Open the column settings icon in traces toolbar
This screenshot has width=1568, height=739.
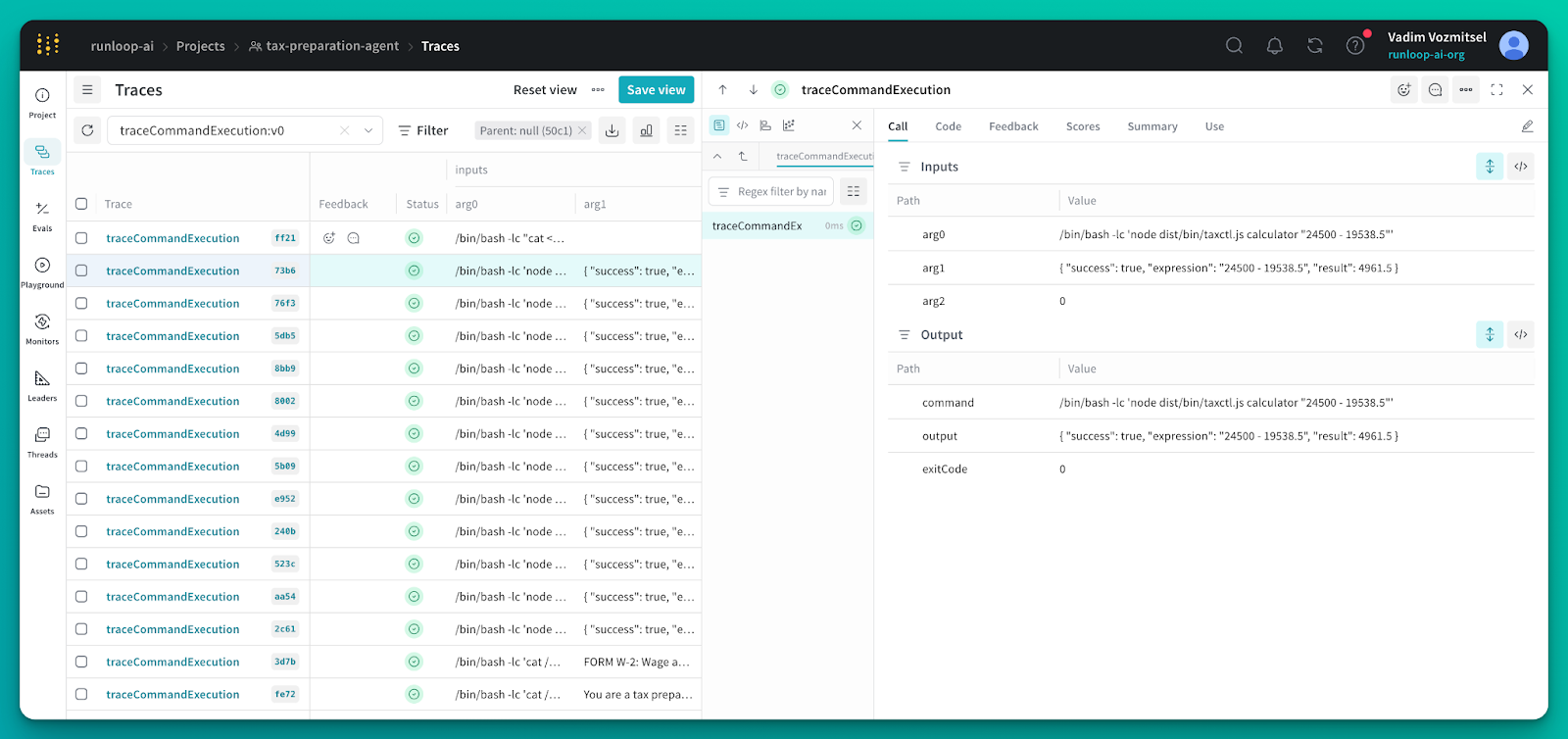(681, 130)
